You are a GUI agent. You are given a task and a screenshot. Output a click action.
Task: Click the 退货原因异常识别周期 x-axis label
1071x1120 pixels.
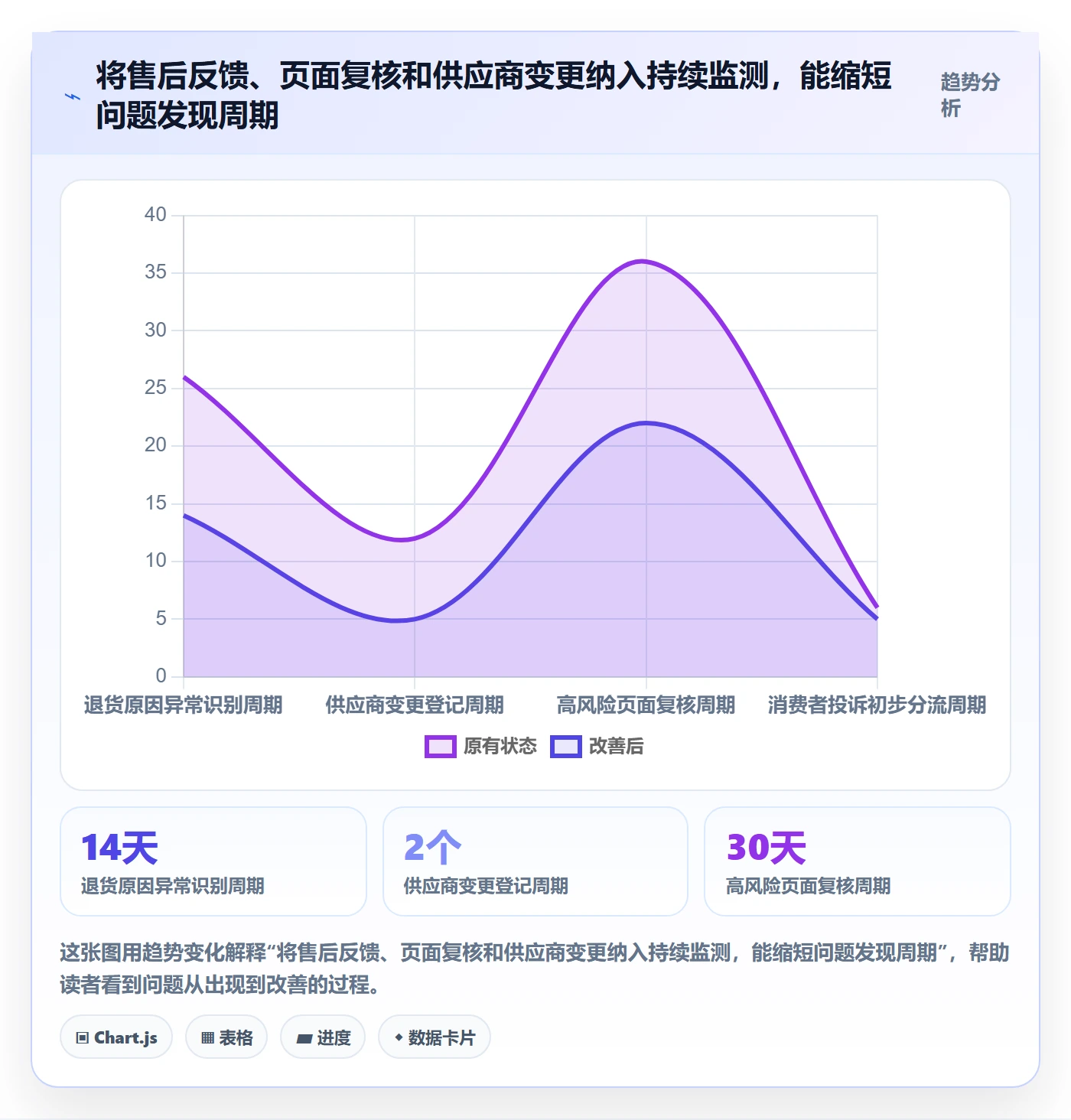click(184, 705)
